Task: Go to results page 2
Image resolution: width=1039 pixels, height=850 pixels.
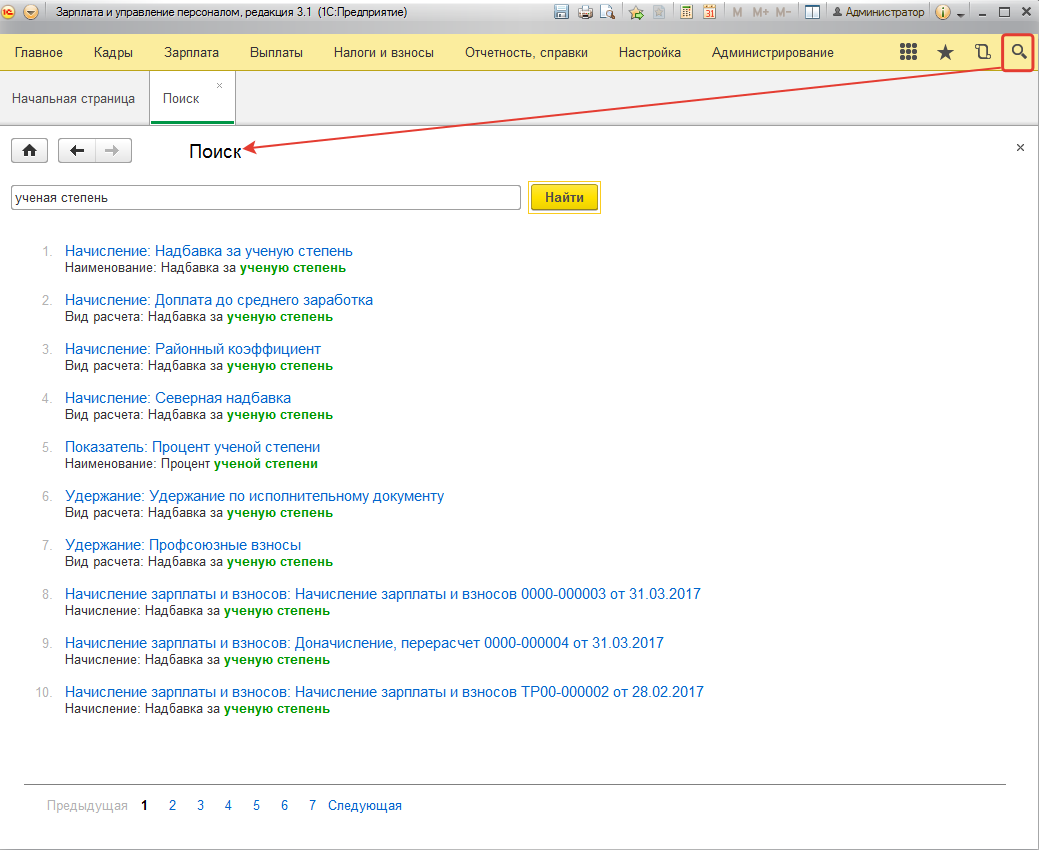Action: click(172, 806)
